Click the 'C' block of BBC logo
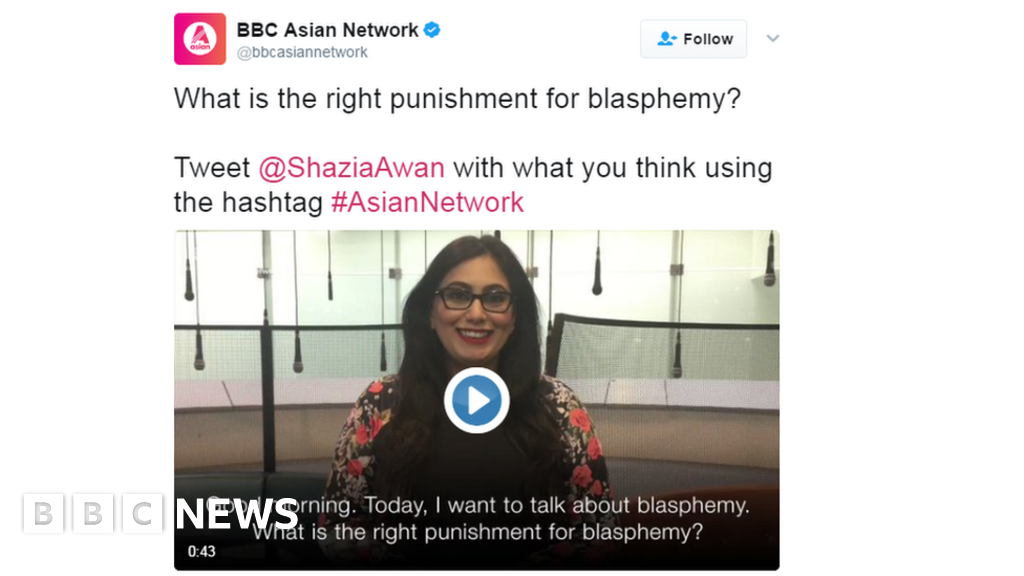The width and height of the screenshot is (1024, 576). coord(142,514)
